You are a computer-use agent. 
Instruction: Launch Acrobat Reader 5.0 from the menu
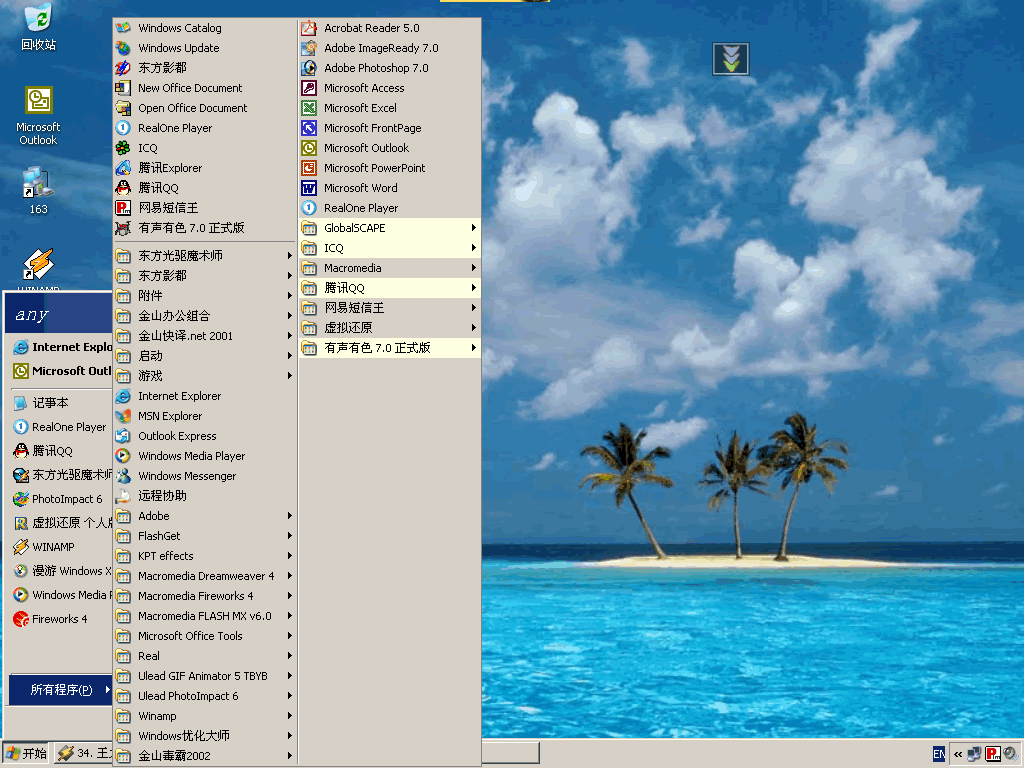pyautogui.click(x=371, y=28)
